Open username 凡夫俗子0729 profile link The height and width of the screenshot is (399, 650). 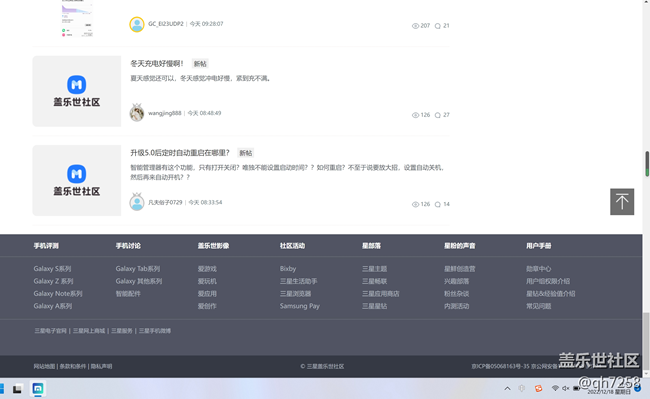coord(165,202)
